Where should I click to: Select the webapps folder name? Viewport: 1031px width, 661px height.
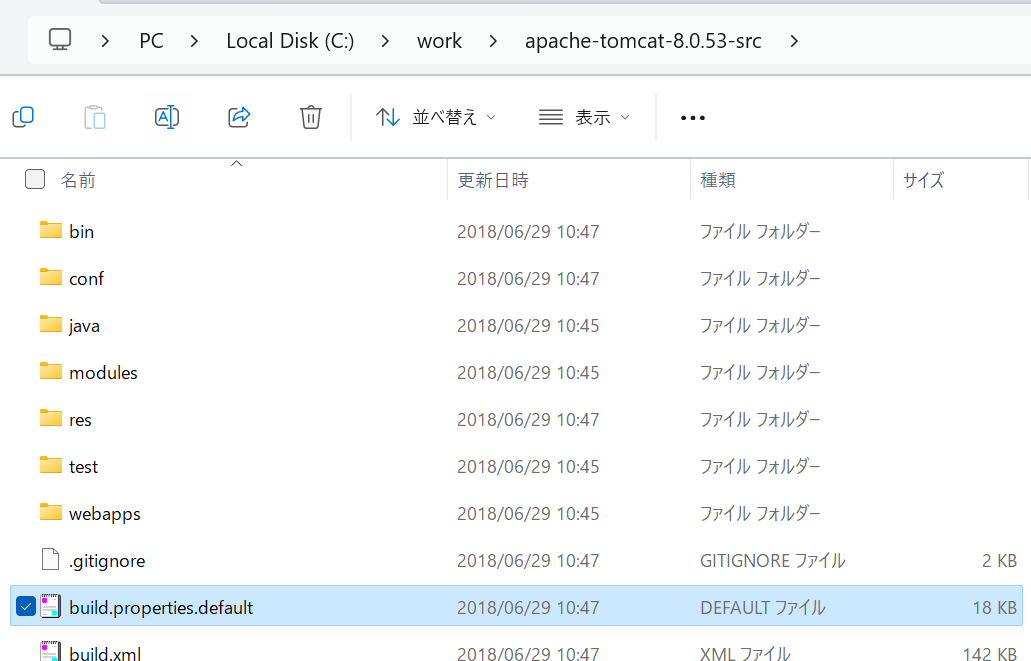point(105,514)
